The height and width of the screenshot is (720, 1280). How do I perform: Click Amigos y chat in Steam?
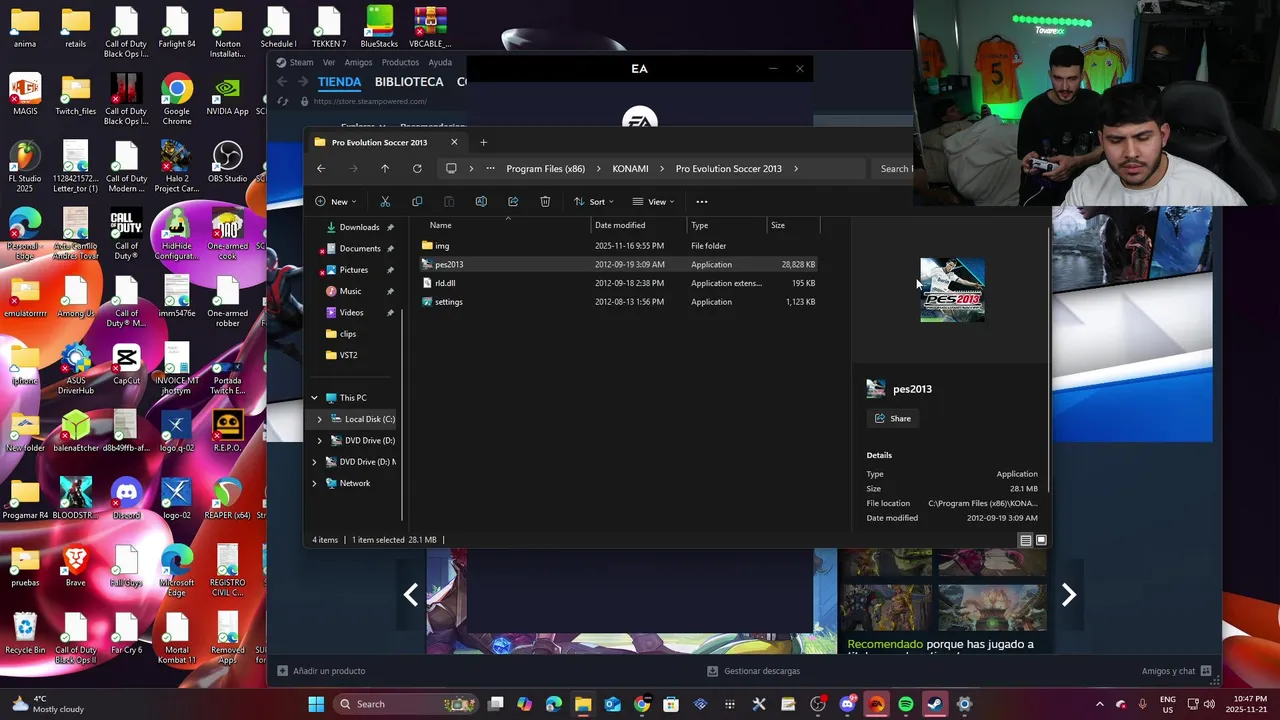point(1177,671)
